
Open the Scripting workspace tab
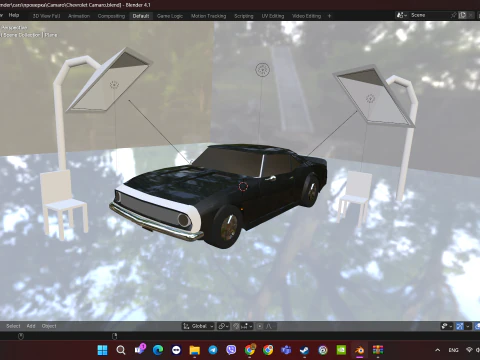tap(244, 16)
